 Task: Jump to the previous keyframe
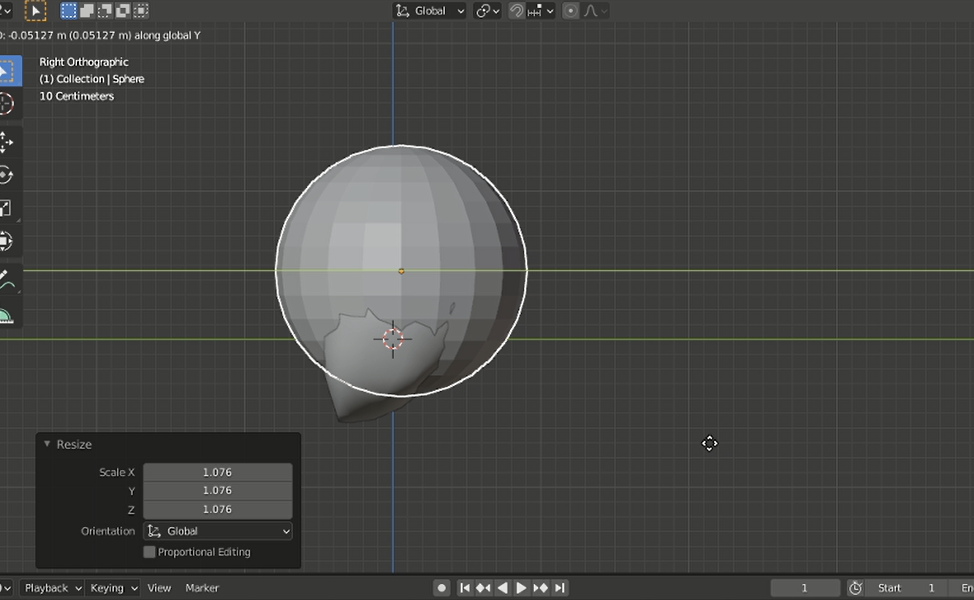[x=483, y=588]
